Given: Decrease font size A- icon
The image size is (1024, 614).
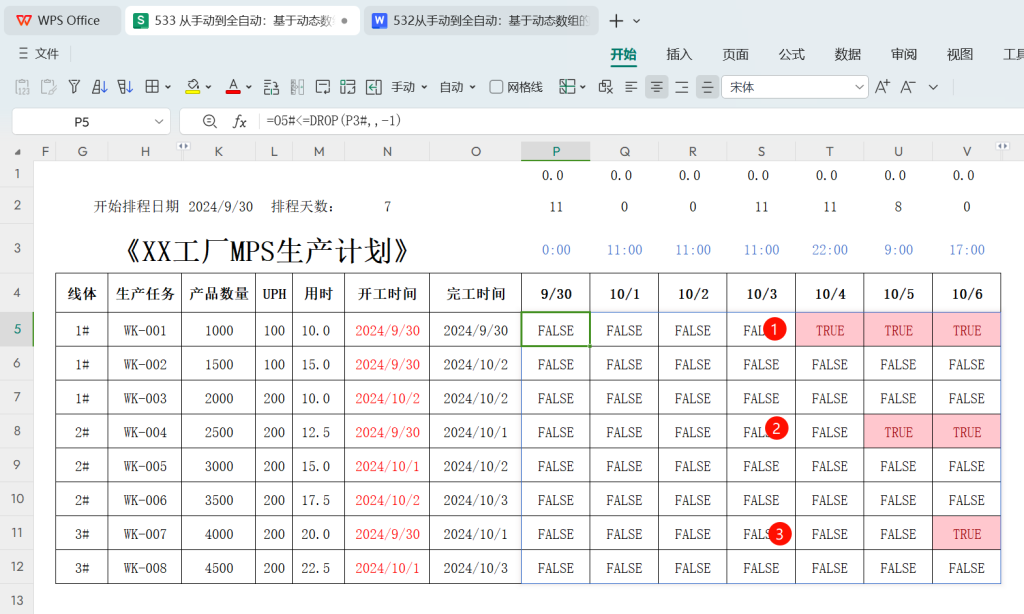Looking at the screenshot, I should 908,87.
